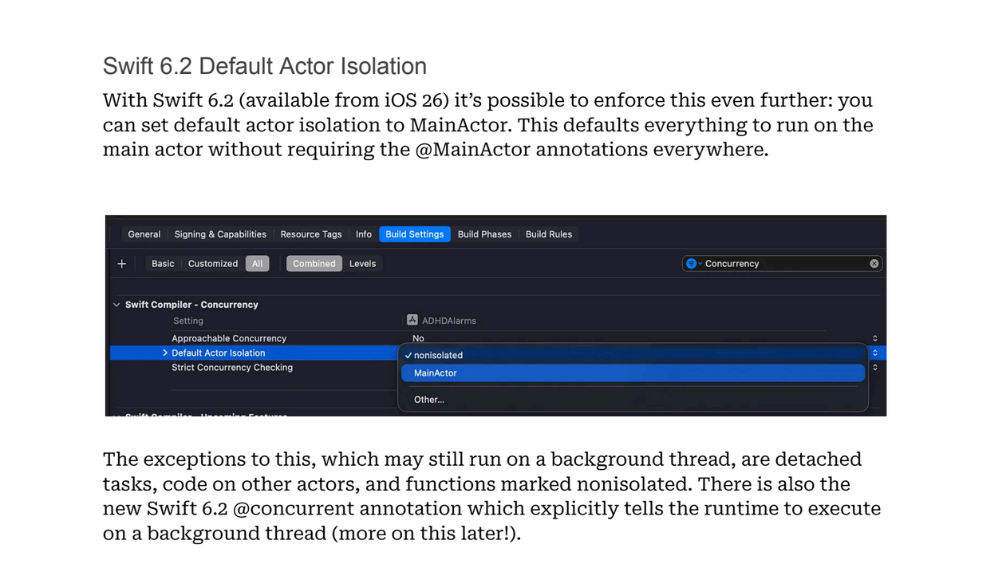Switch to the General tab

click(x=144, y=234)
